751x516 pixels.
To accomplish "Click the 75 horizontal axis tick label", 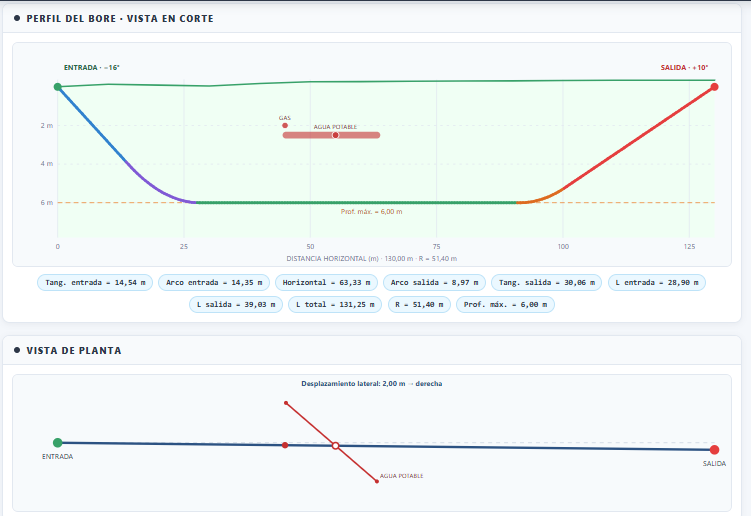I will point(436,247).
